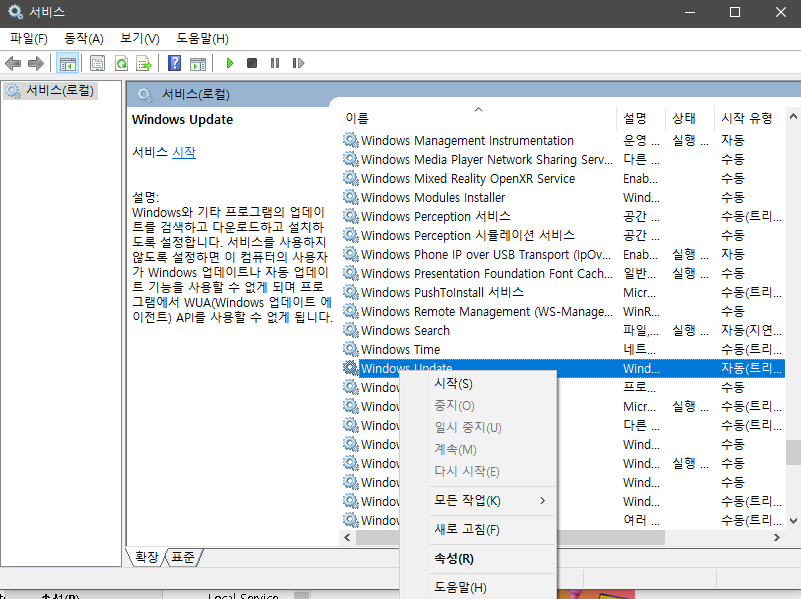Viewport: 801px width, 599px height.
Task: Toggle the action pane show/hide icon
Action: [198, 63]
